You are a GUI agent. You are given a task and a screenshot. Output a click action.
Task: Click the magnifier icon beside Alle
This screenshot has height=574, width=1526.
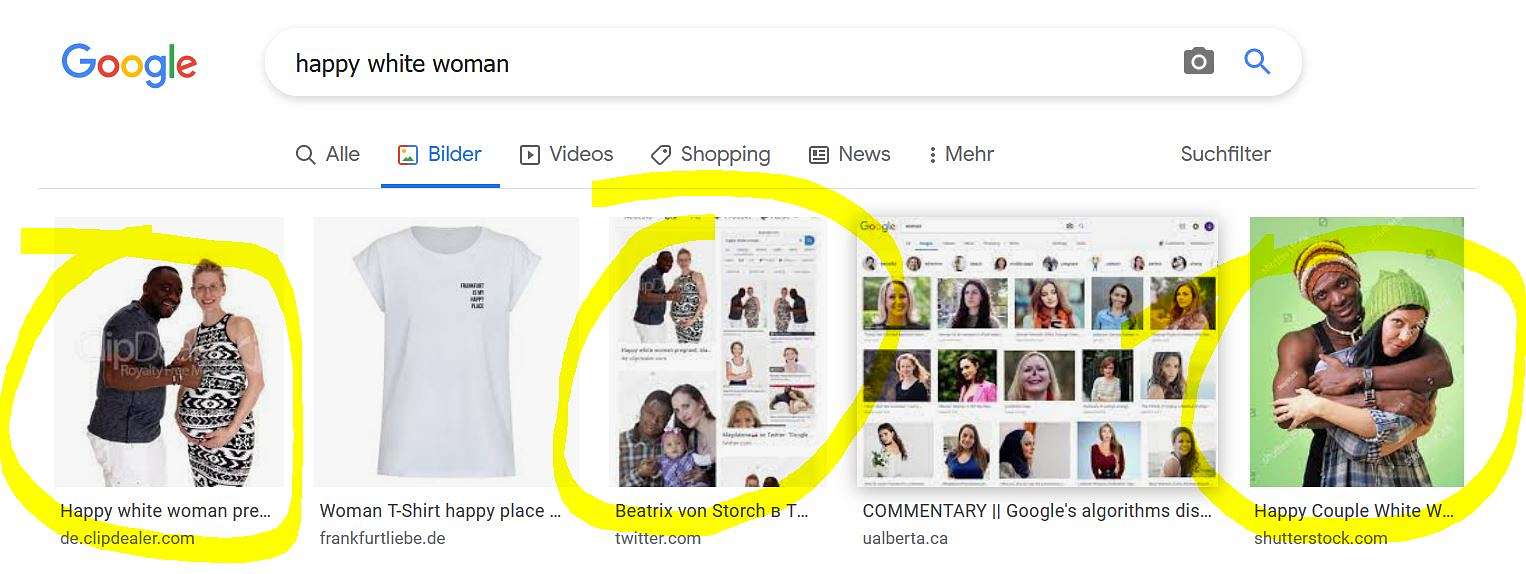tap(305, 155)
